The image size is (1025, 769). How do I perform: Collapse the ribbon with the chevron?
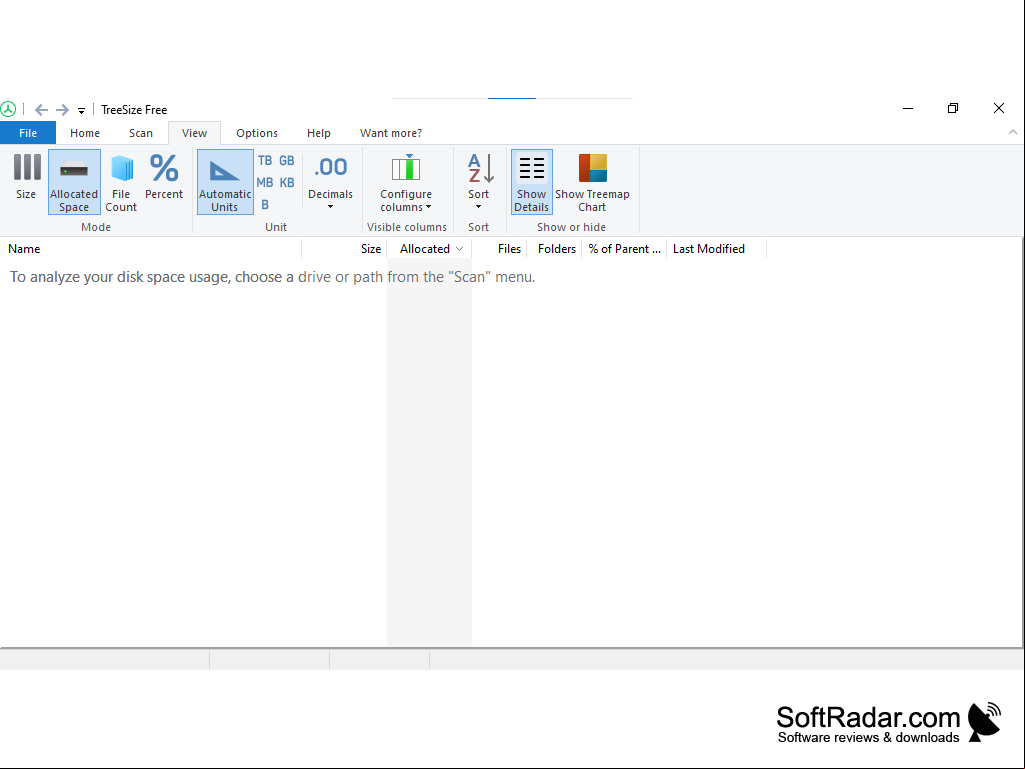[x=1013, y=132]
